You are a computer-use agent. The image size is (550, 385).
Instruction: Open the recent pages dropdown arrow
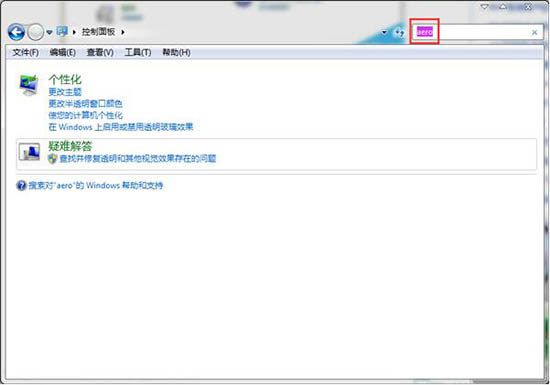[49, 32]
